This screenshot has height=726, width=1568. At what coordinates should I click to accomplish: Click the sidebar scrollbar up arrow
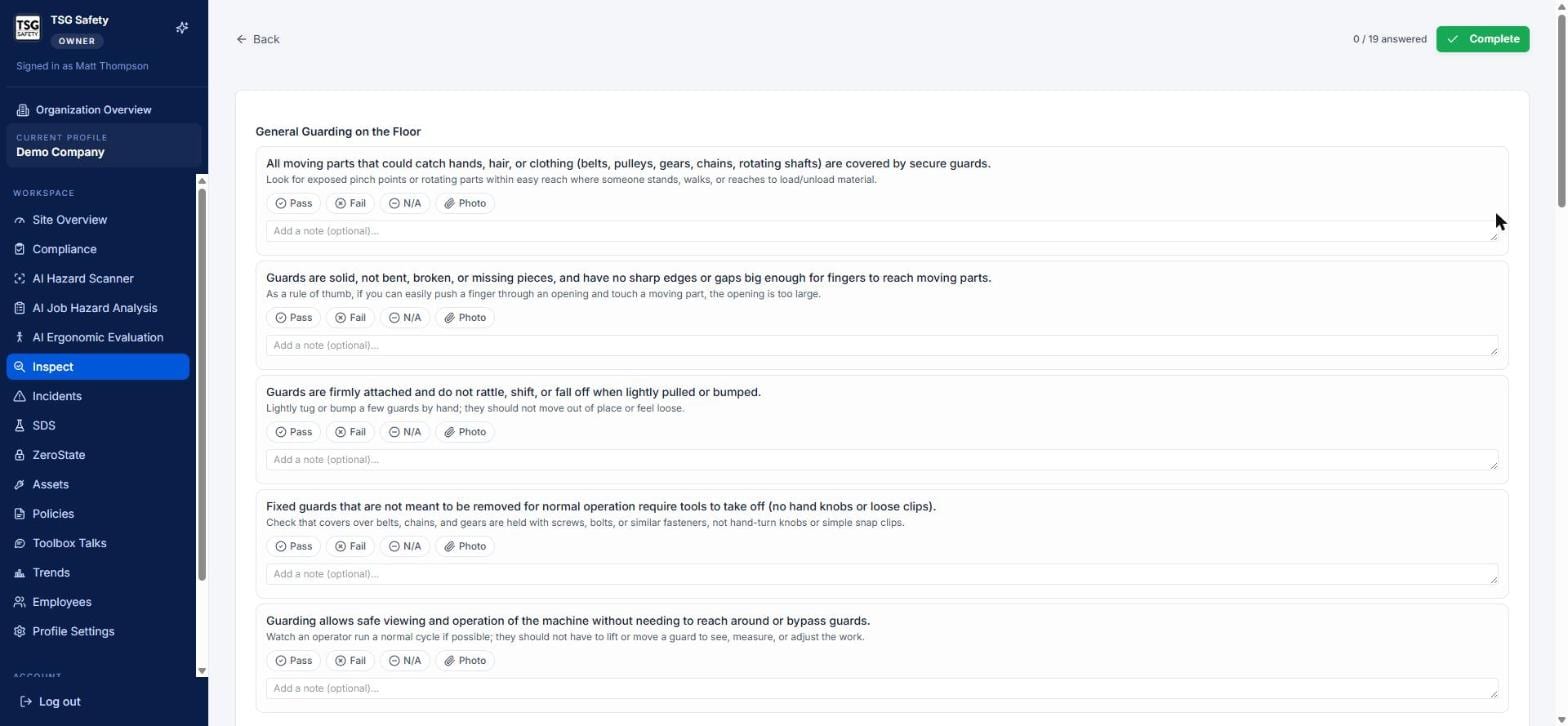202,181
